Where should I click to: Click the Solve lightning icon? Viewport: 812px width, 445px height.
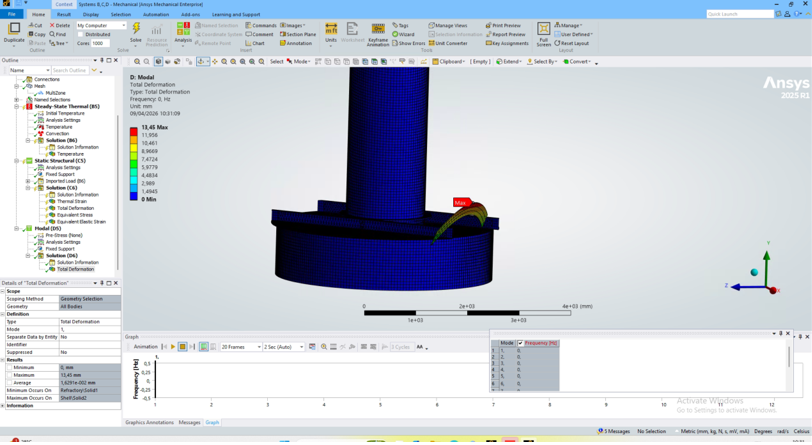[136, 29]
